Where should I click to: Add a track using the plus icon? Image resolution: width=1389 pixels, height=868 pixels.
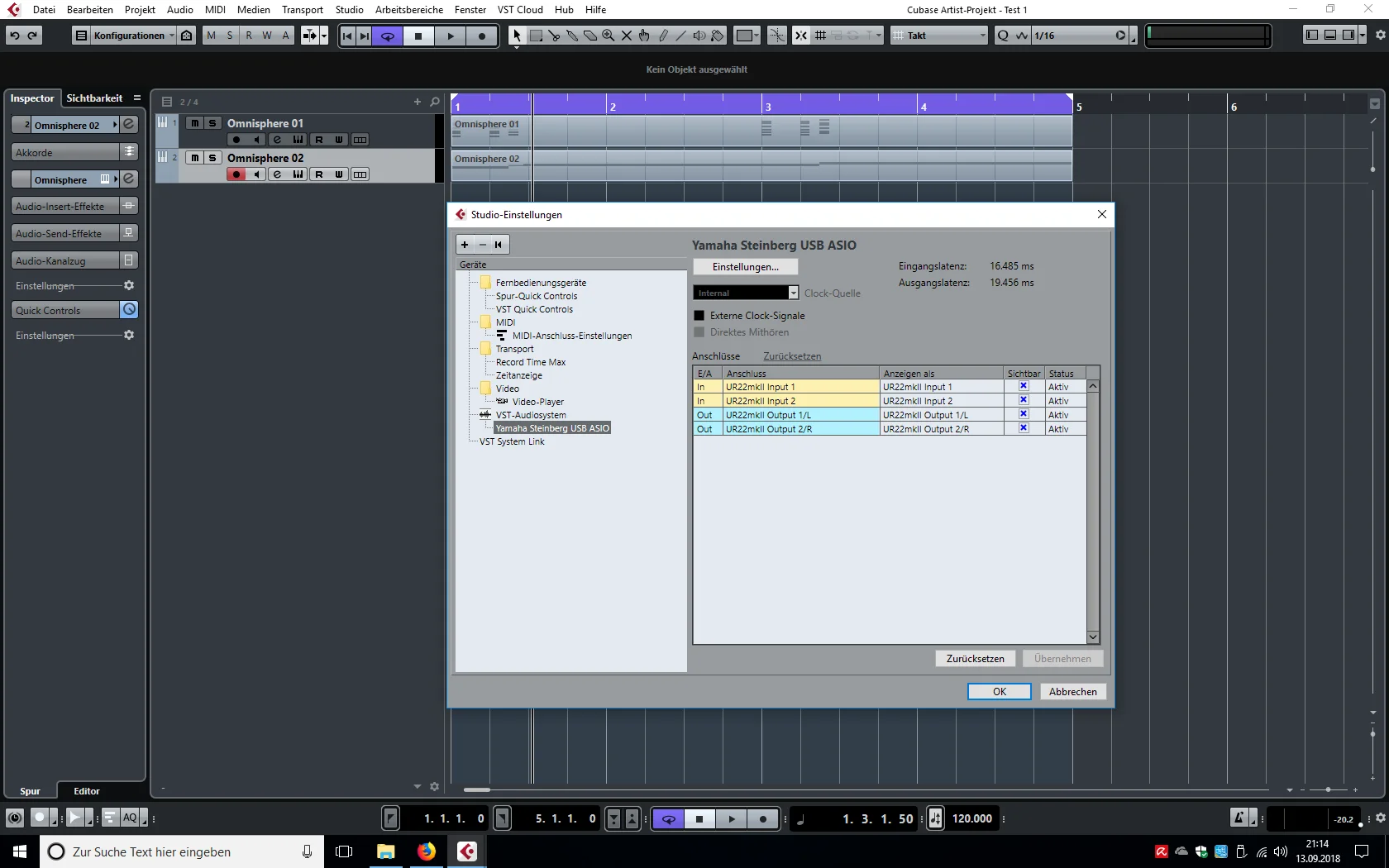418,102
